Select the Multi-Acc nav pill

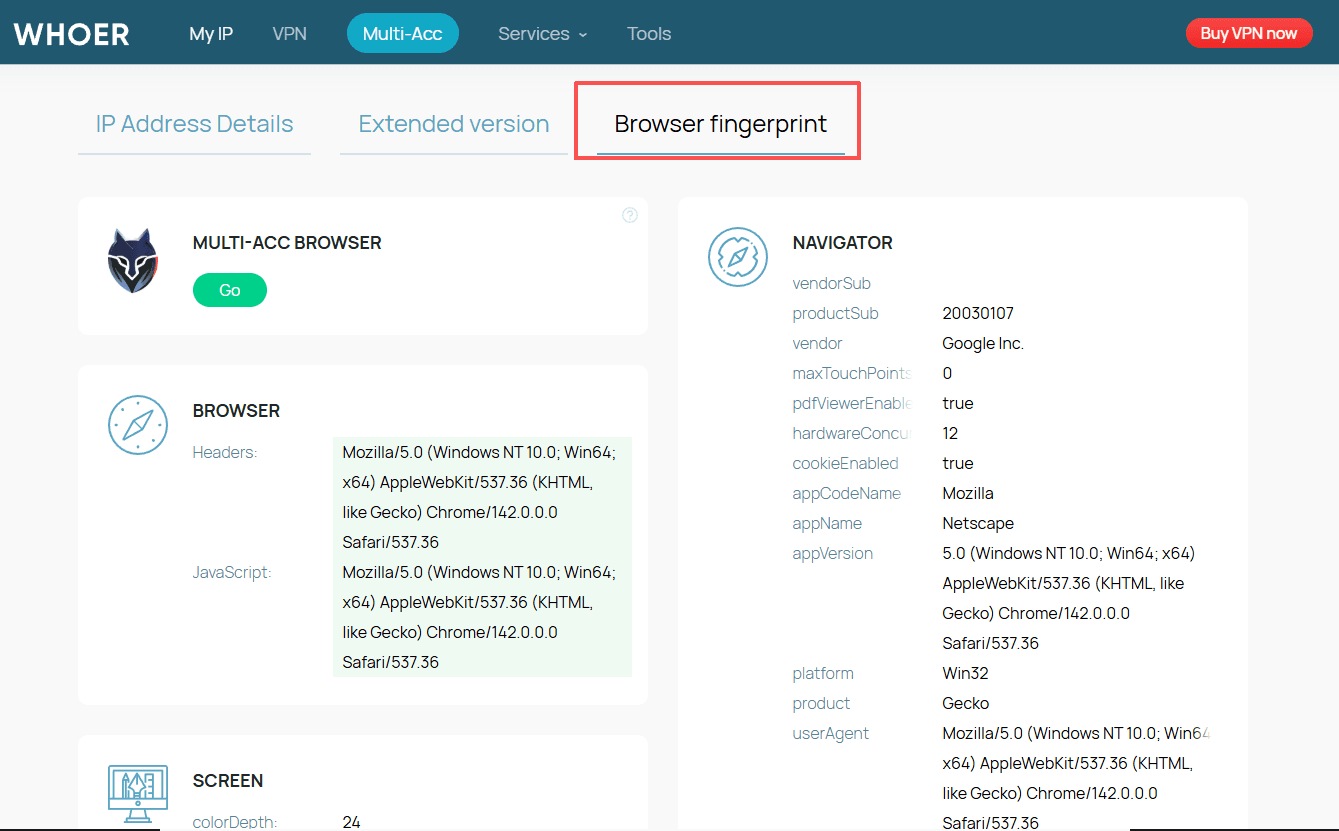[402, 34]
